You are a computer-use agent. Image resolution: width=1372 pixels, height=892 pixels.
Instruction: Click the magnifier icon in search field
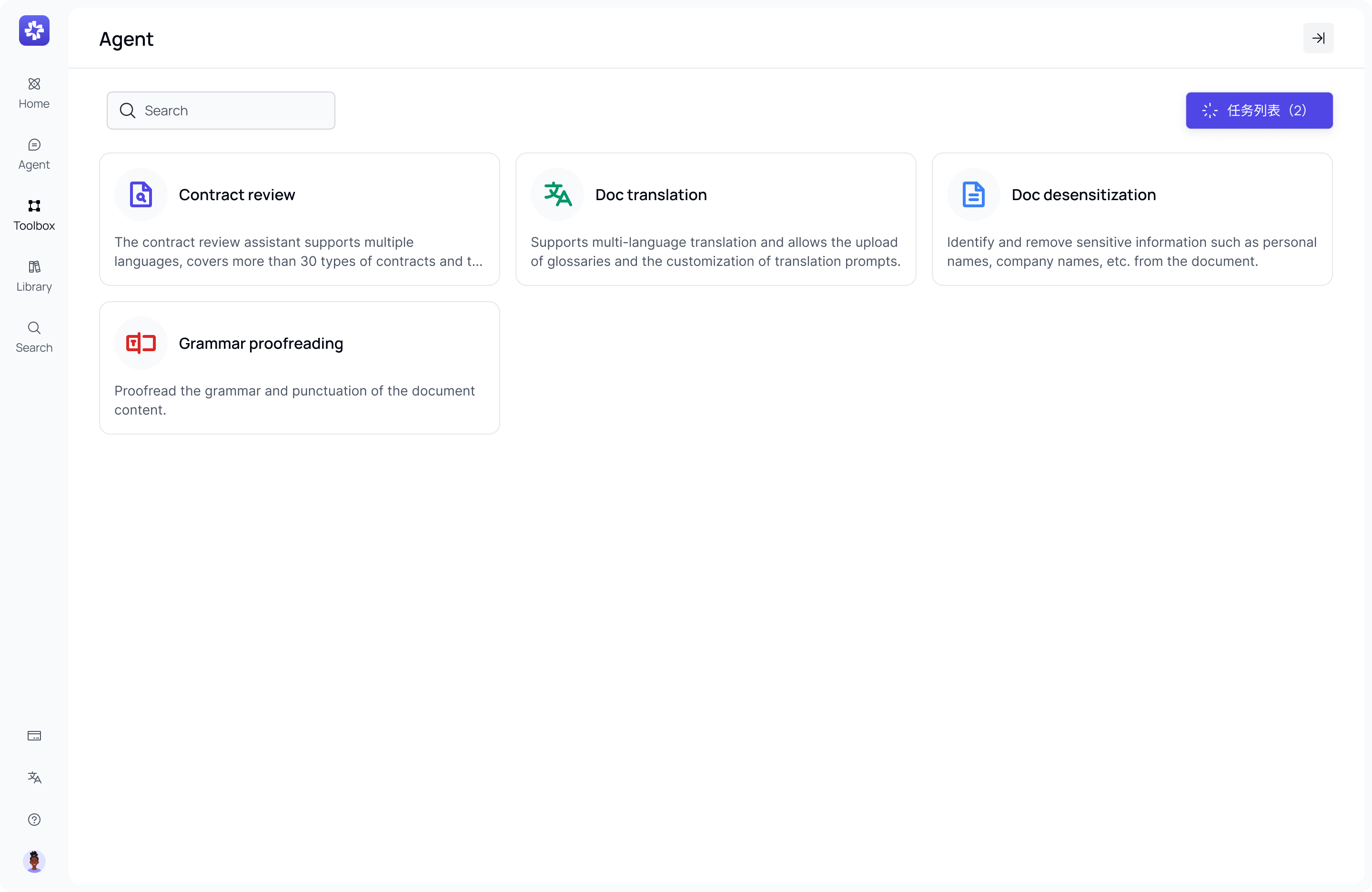click(x=127, y=111)
